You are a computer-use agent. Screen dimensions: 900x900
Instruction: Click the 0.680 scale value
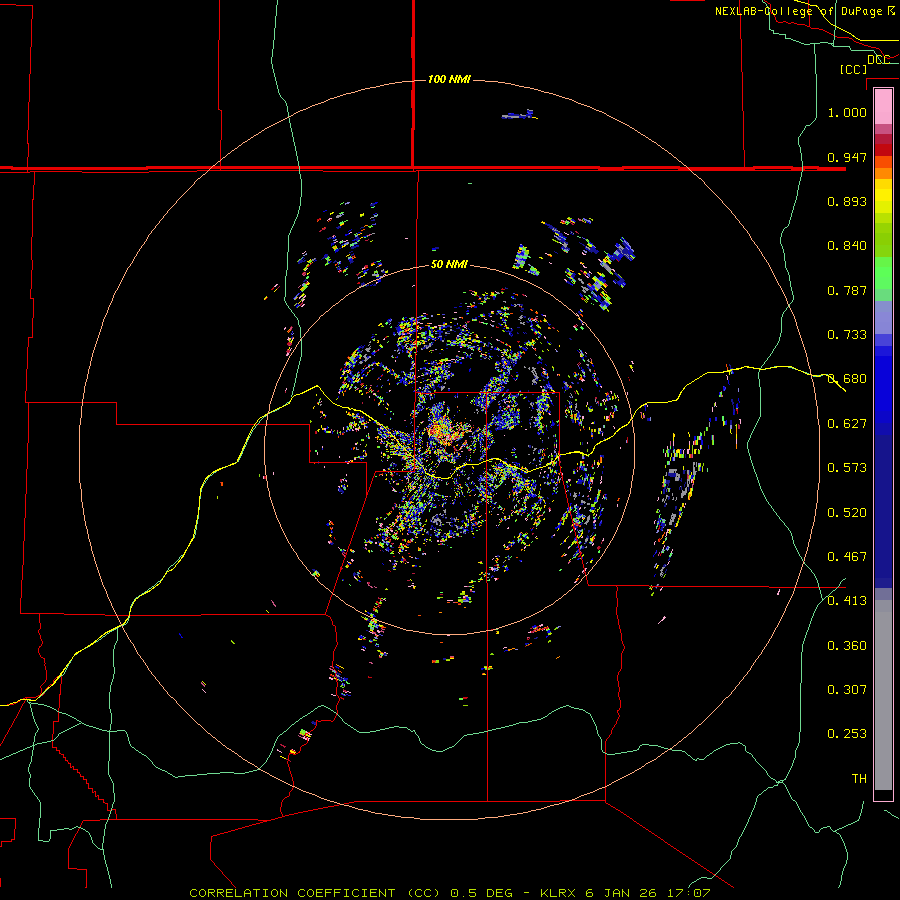(847, 379)
